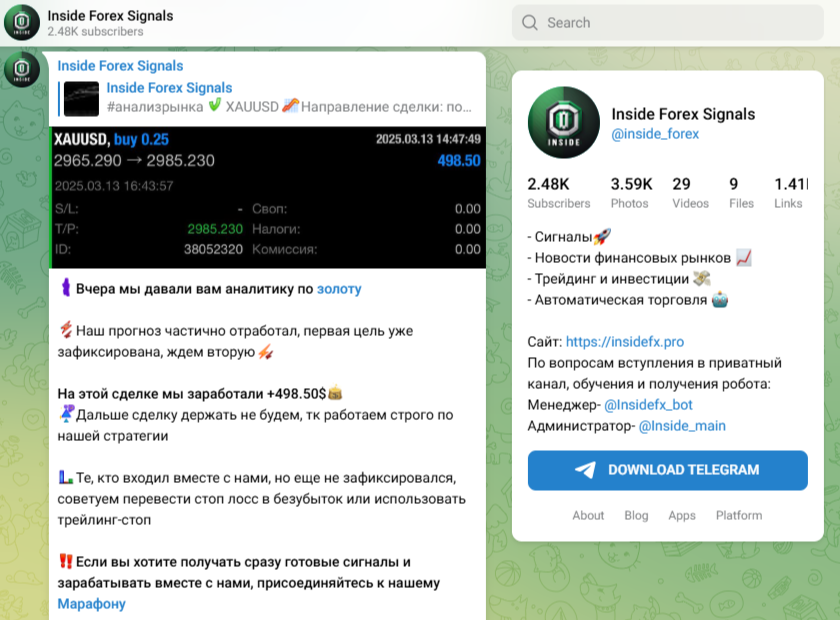840x620 pixels.
Task: Click the profit value 498.50
Action: click(x=459, y=161)
